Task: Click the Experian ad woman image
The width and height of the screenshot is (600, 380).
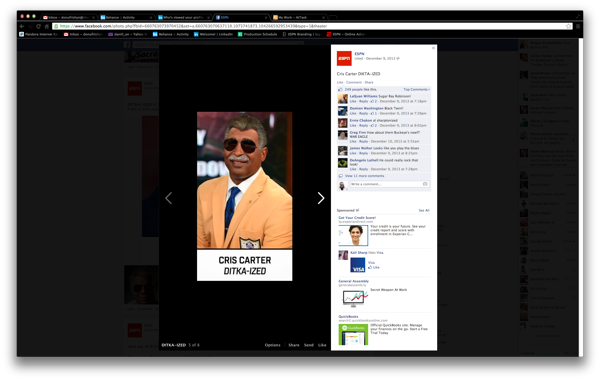Action: [x=353, y=235]
